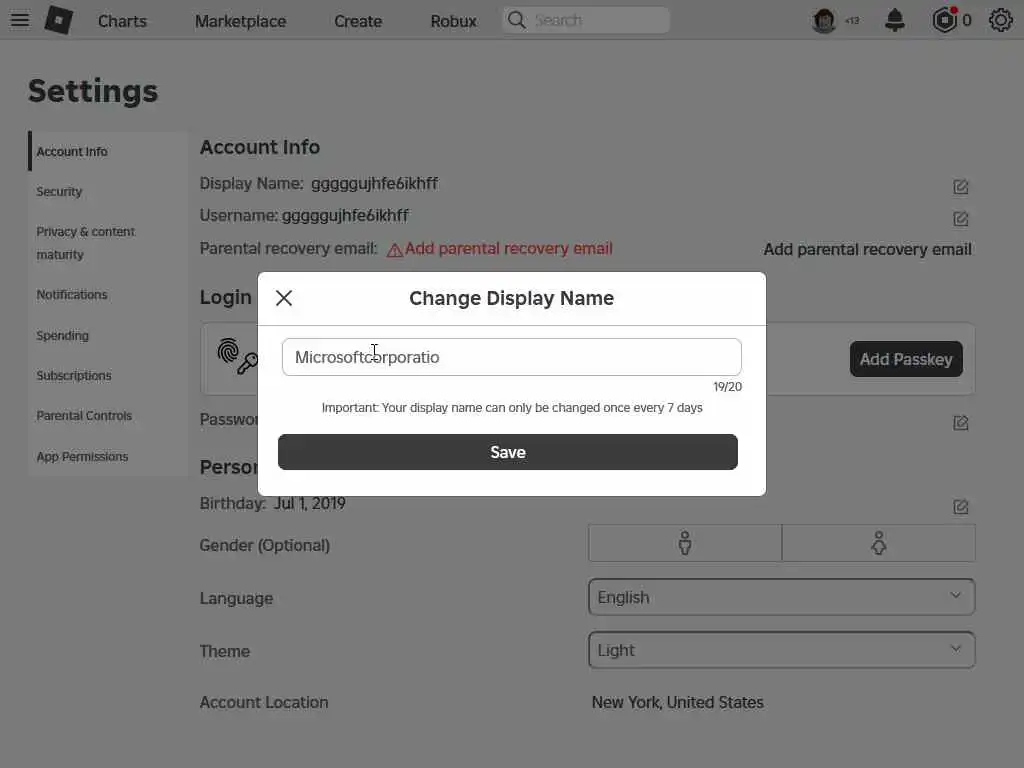Click the search magnifier icon

516,20
